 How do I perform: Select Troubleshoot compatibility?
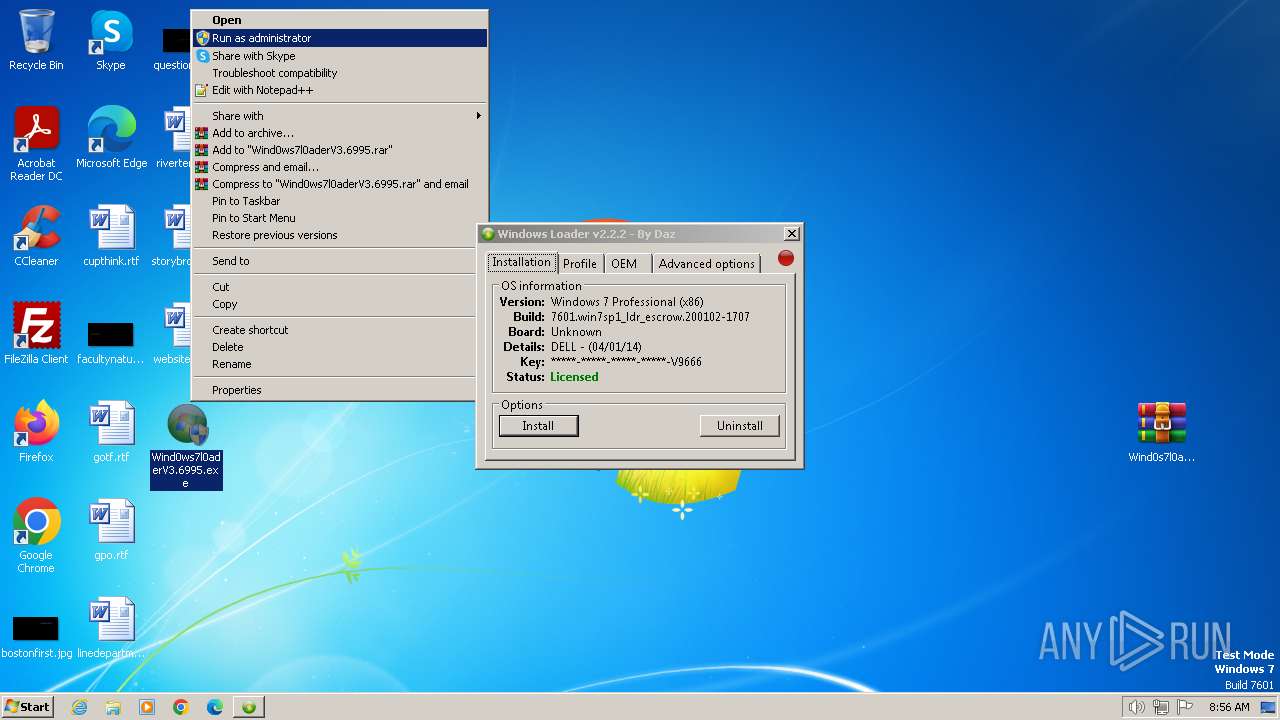pos(340,73)
